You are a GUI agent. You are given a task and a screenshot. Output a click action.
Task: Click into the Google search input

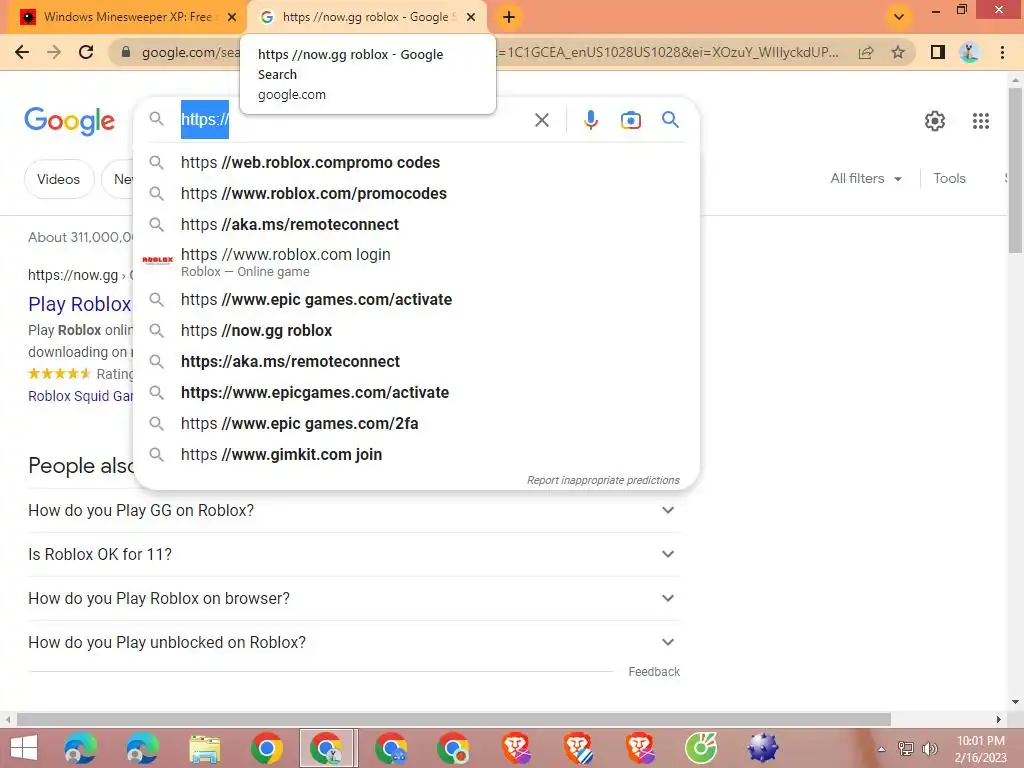point(353,120)
